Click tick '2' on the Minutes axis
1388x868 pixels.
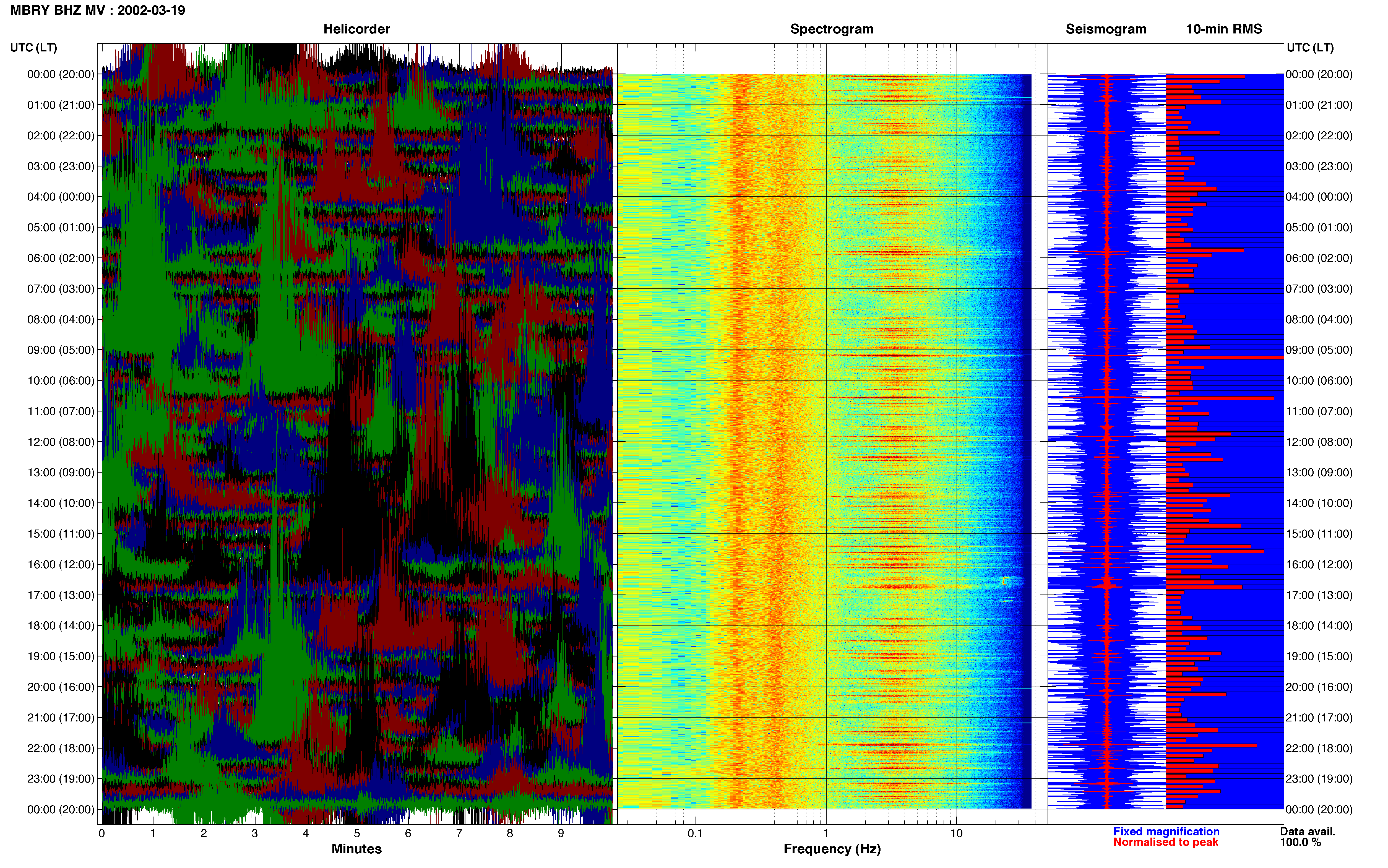(204, 833)
